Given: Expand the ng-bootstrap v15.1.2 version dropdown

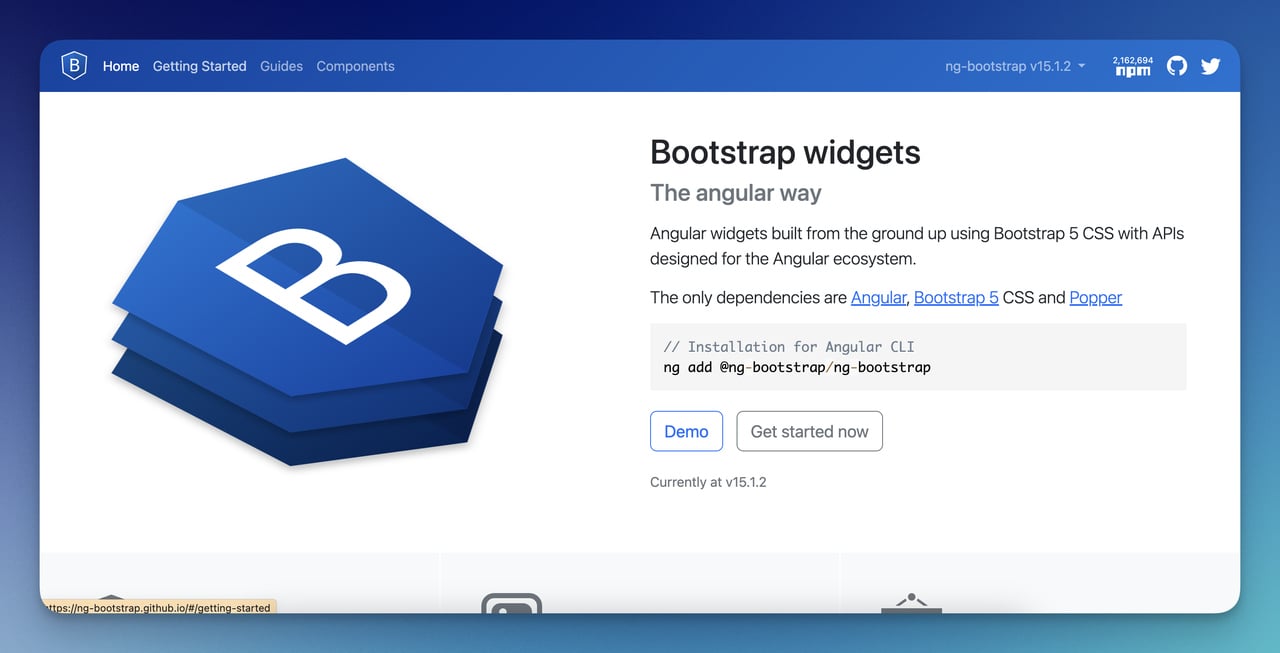Looking at the screenshot, I should [1015, 66].
